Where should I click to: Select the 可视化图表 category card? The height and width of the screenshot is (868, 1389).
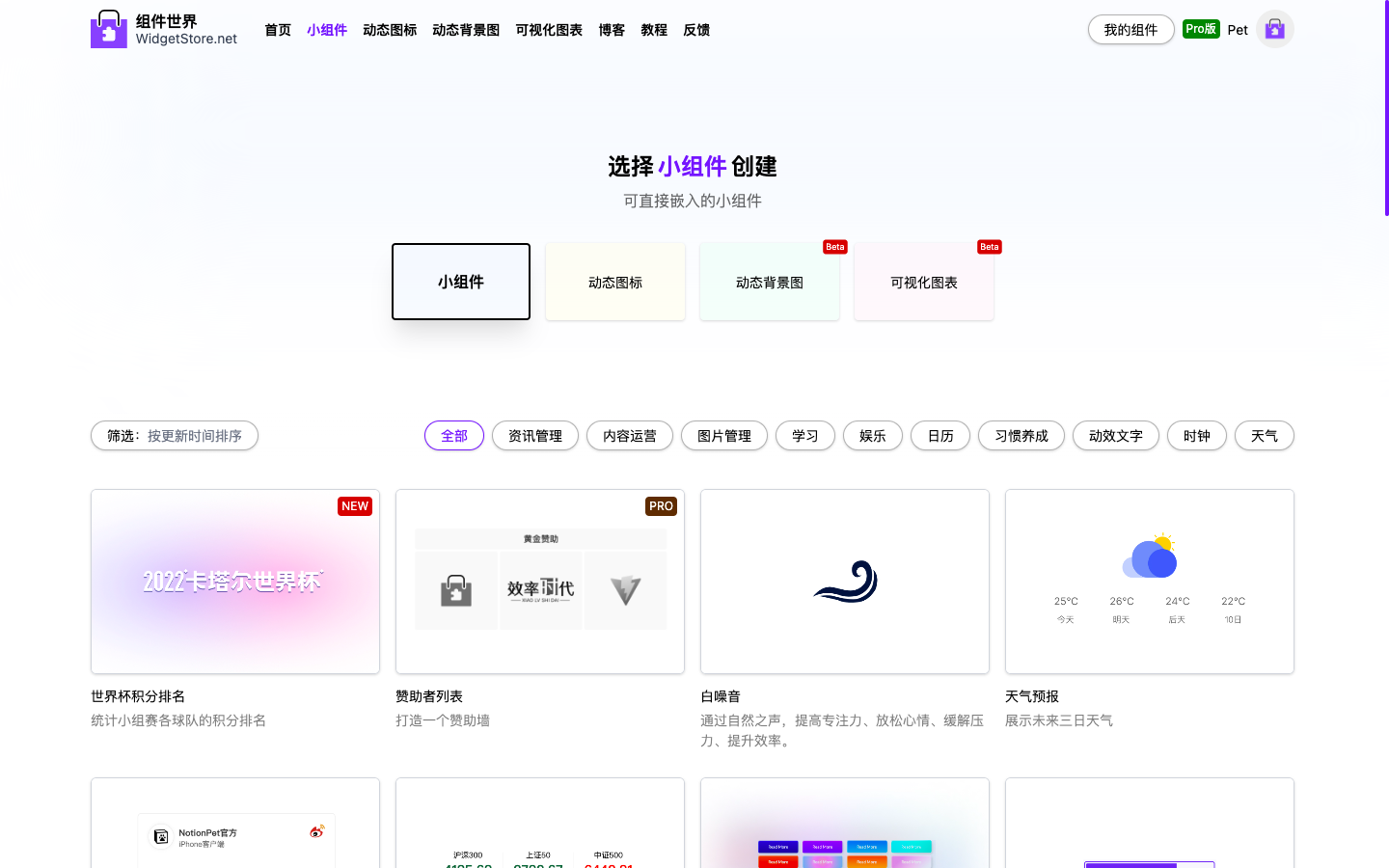click(x=924, y=282)
